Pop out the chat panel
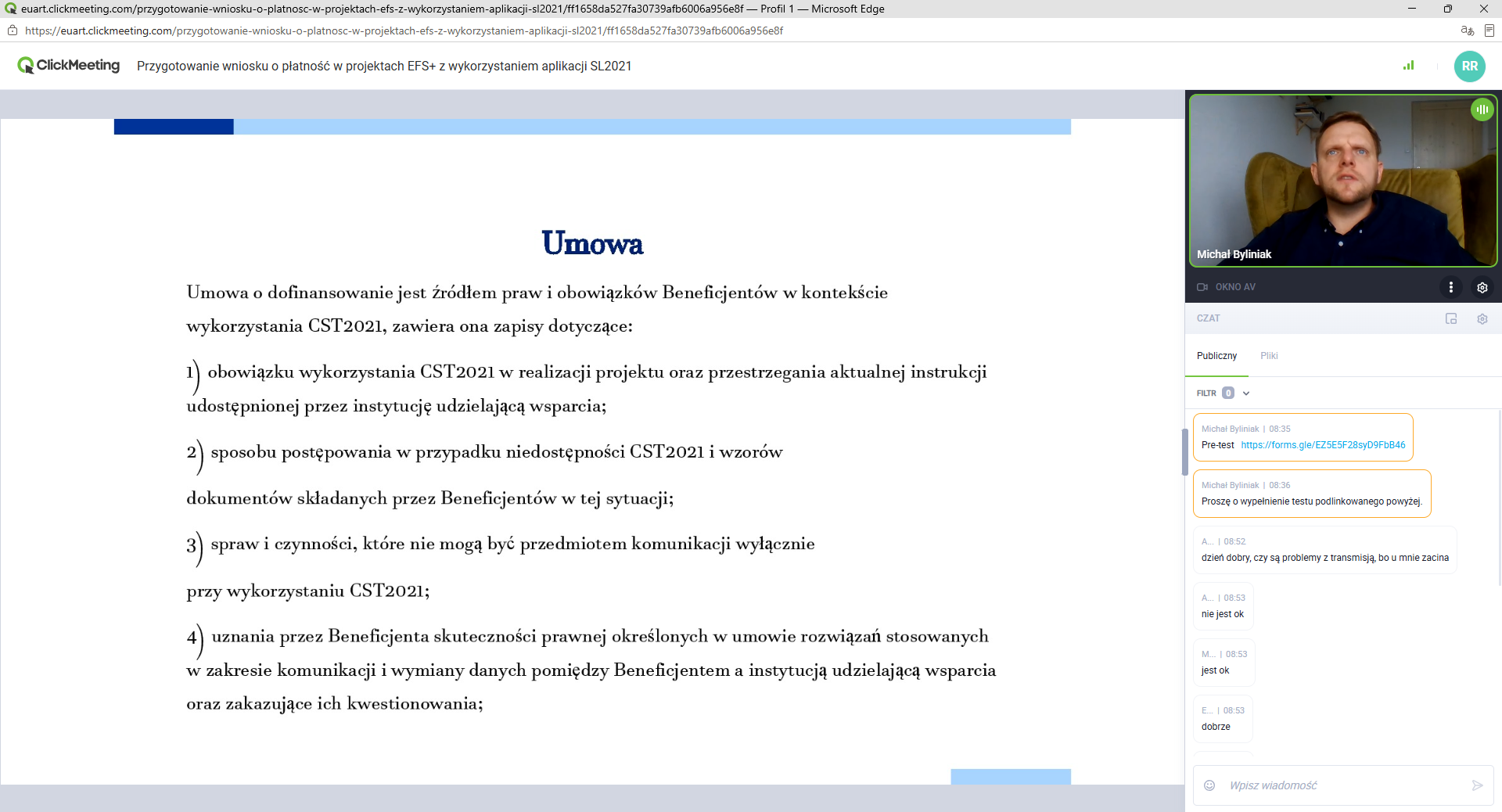The width and height of the screenshot is (1502, 812). [x=1451, y=318]
